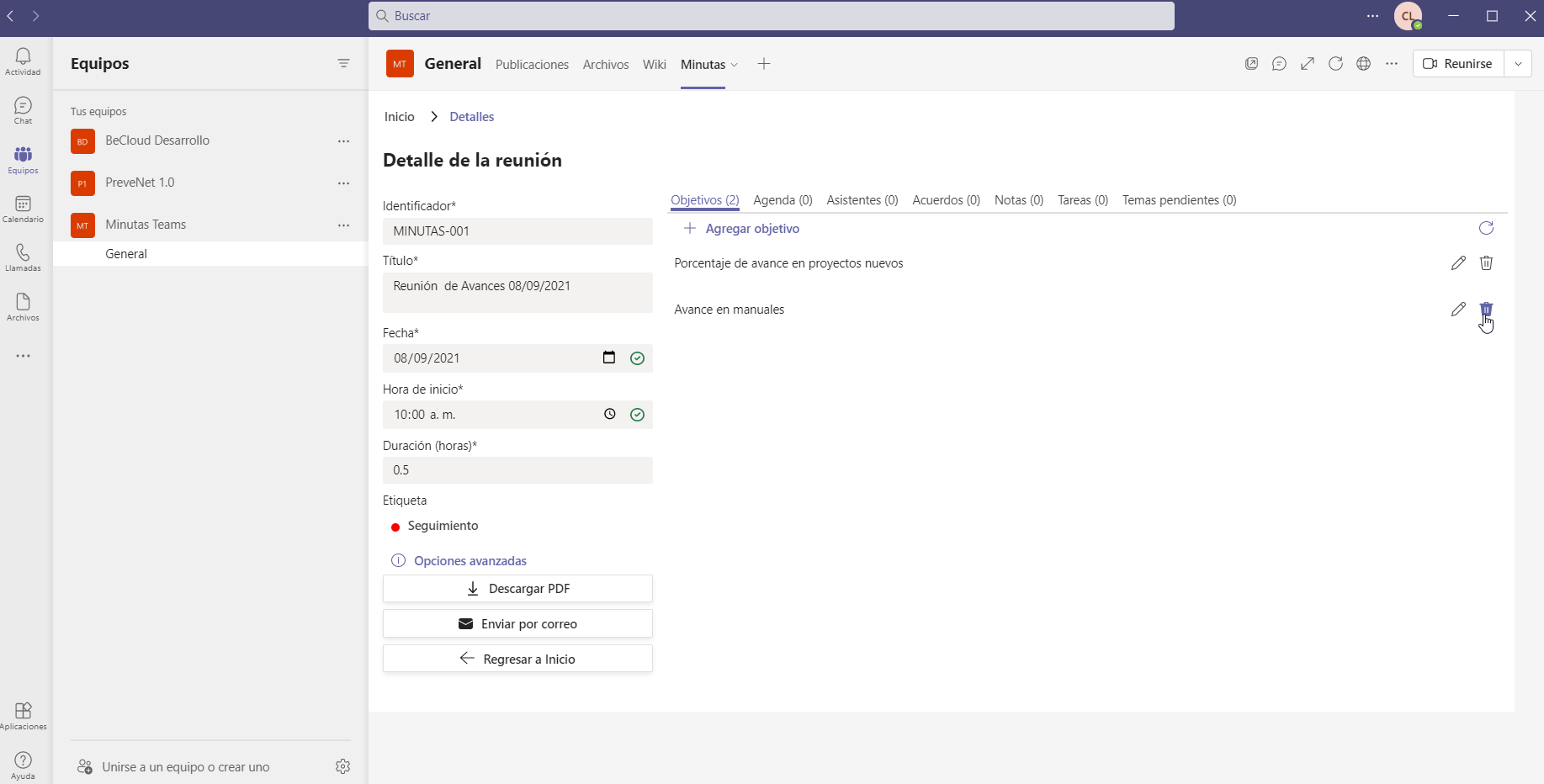Expand the Reunirse options dropdown

[1518, 64]
